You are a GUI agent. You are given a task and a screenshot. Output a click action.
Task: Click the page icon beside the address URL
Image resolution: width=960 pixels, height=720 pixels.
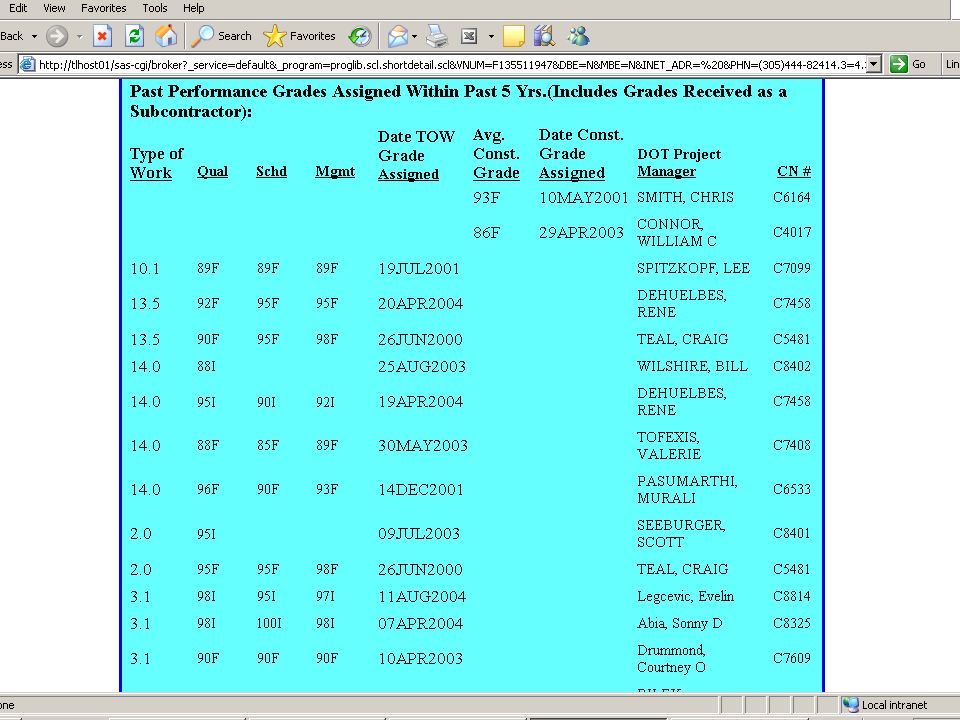click(28, 64)
